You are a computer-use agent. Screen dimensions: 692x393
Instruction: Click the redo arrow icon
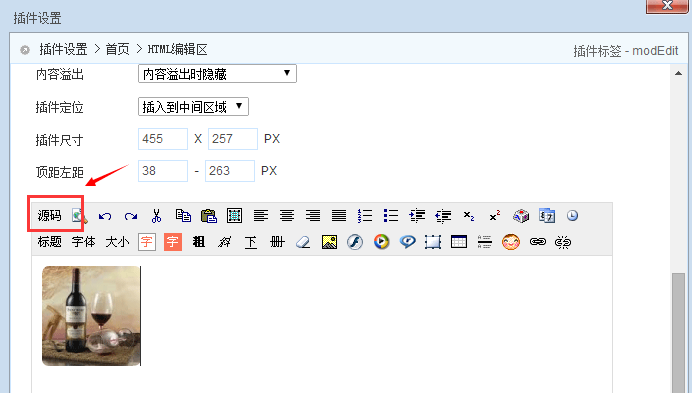(x=131, y=216)
